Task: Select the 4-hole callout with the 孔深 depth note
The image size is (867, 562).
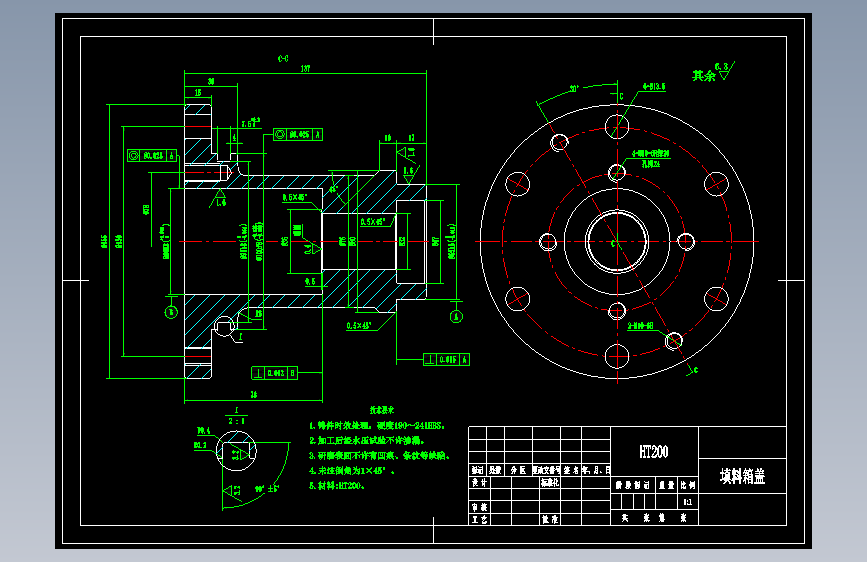Action: coord(651,158)
